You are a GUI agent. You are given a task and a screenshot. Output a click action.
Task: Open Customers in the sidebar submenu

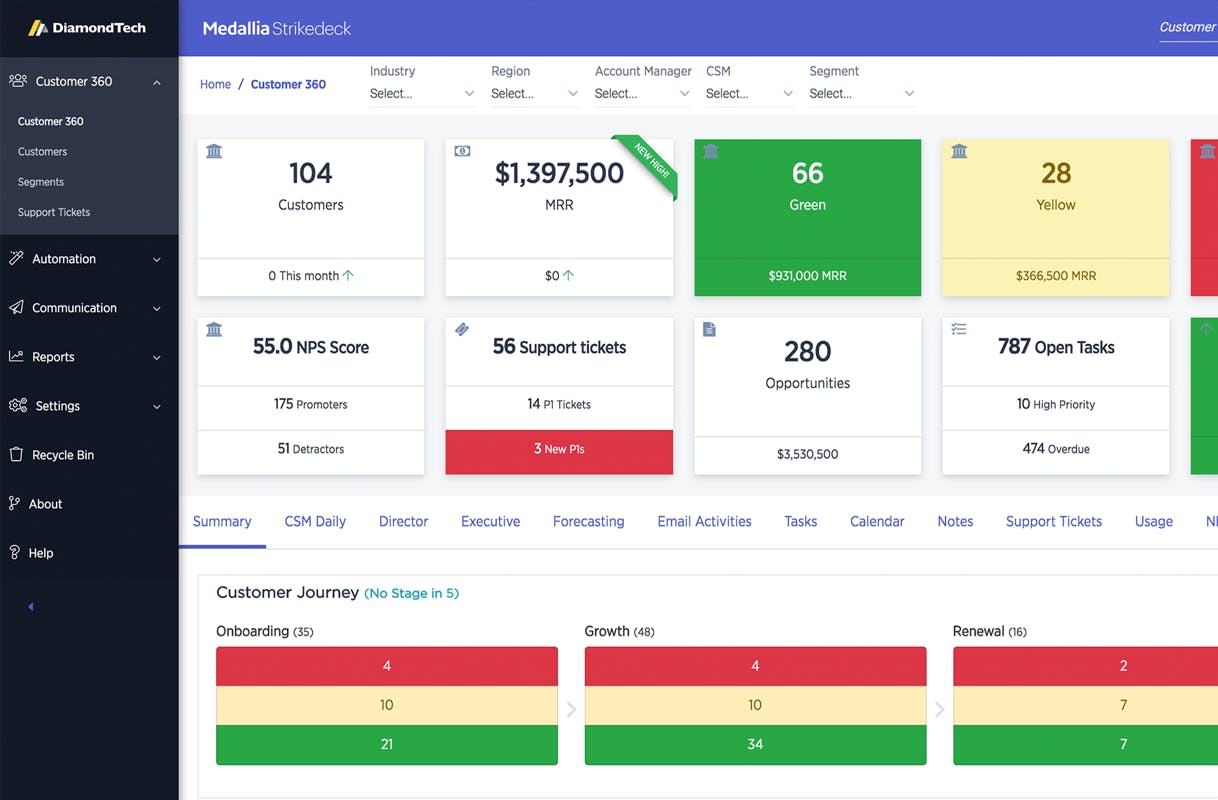pyautogui.click(x=43, y=151)
